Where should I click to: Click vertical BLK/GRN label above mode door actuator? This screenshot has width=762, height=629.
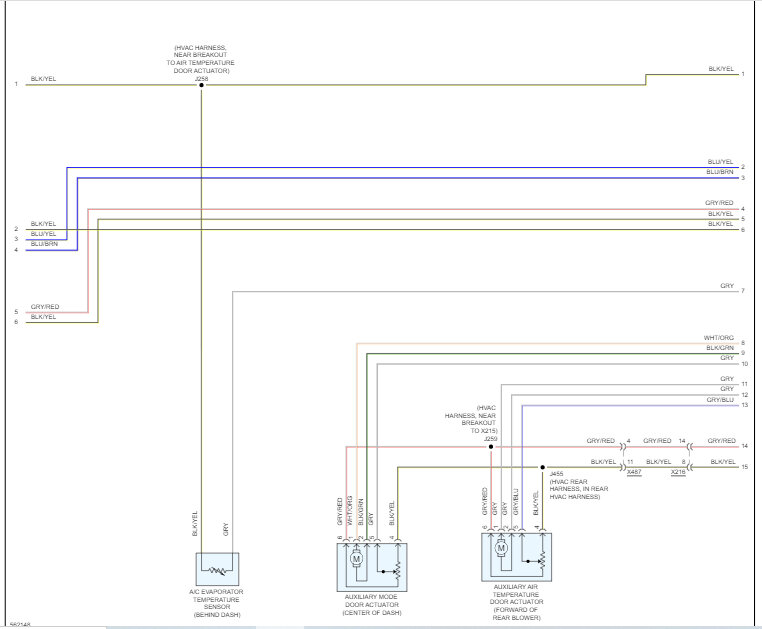(361, 512)
